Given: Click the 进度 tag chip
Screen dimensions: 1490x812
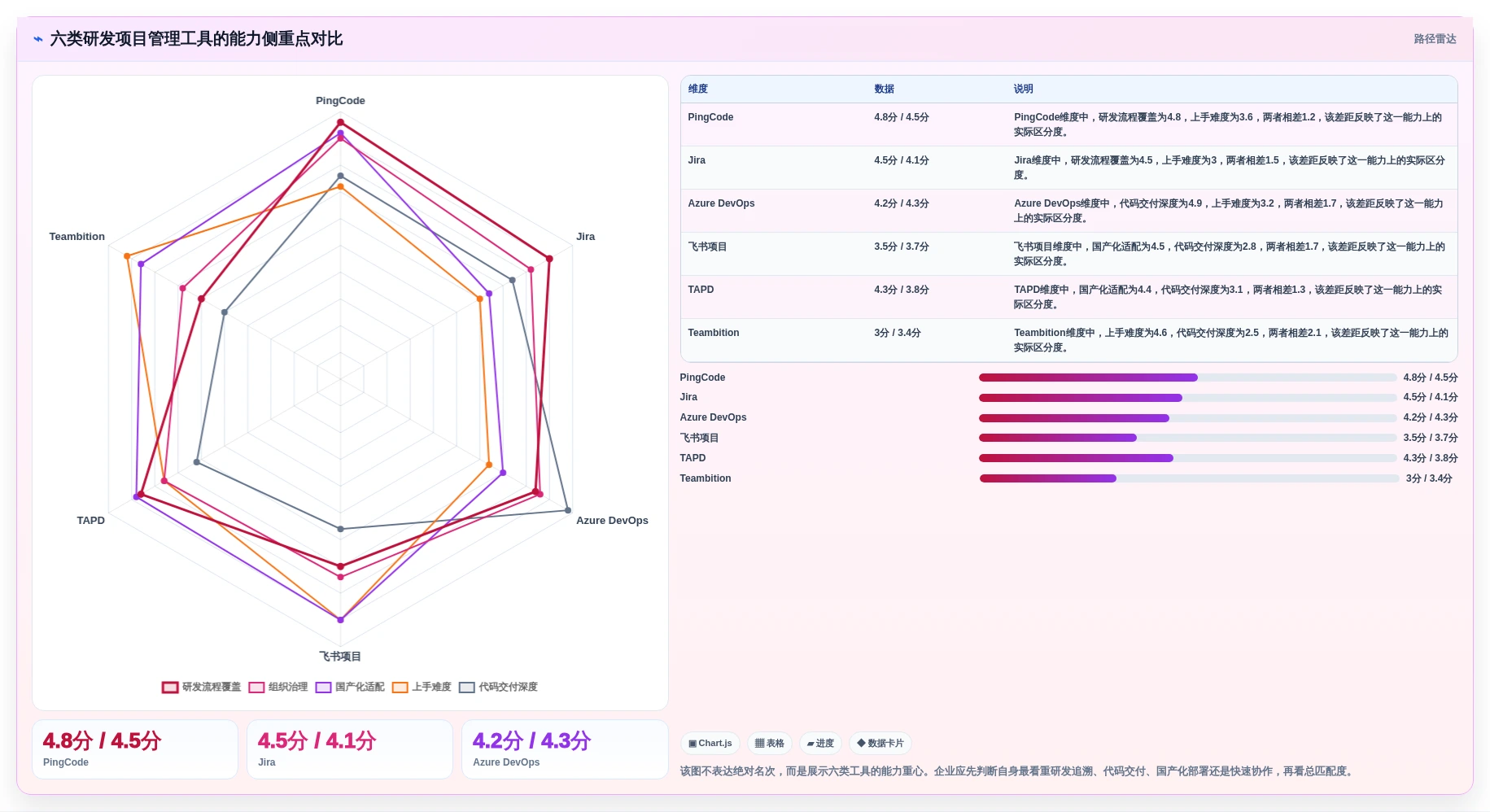Looking at the screenshot, I should pos(820,743).
